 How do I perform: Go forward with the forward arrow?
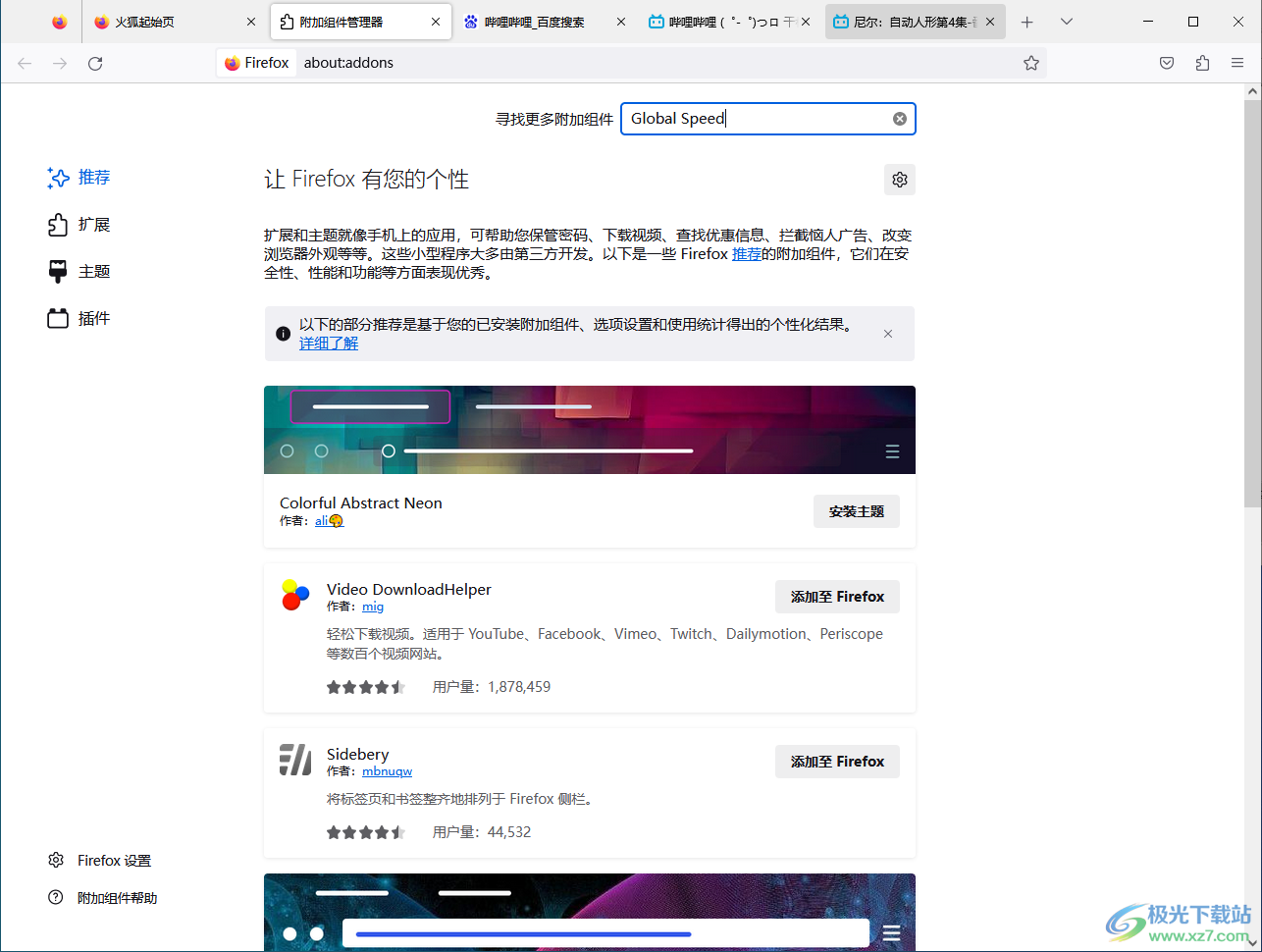click(60, 63)
